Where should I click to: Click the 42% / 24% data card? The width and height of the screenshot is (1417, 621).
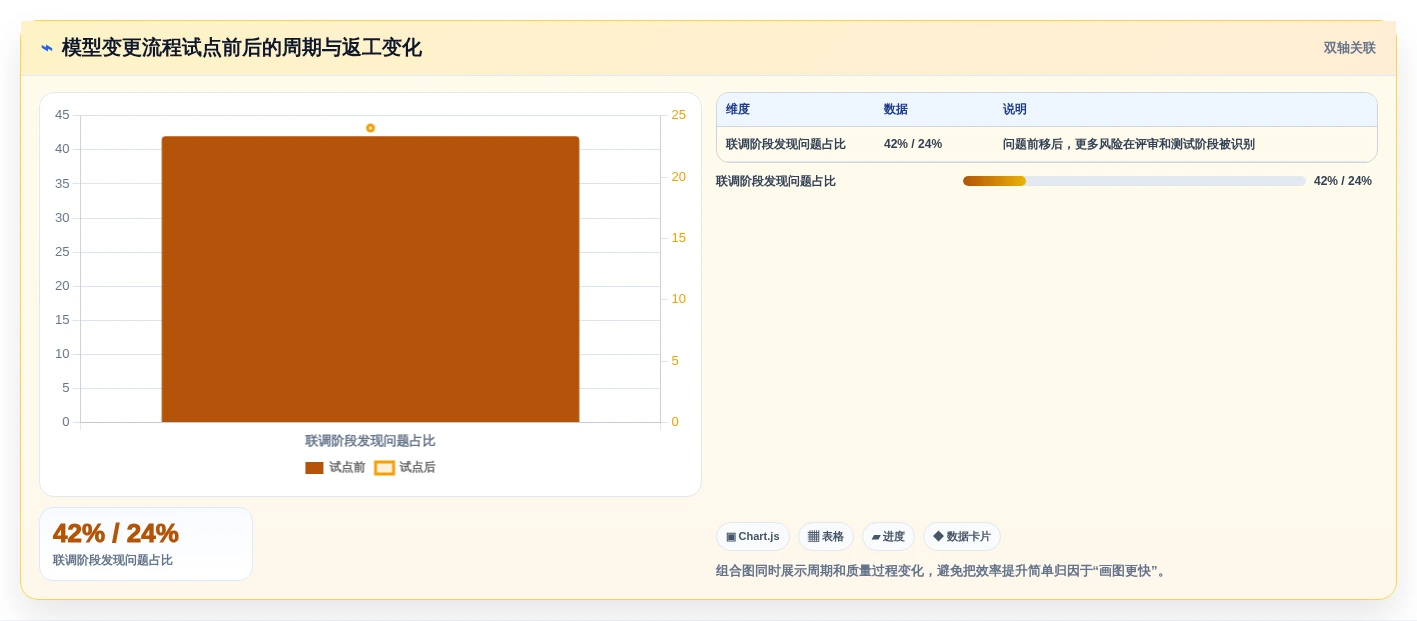(x=146, y=544)
